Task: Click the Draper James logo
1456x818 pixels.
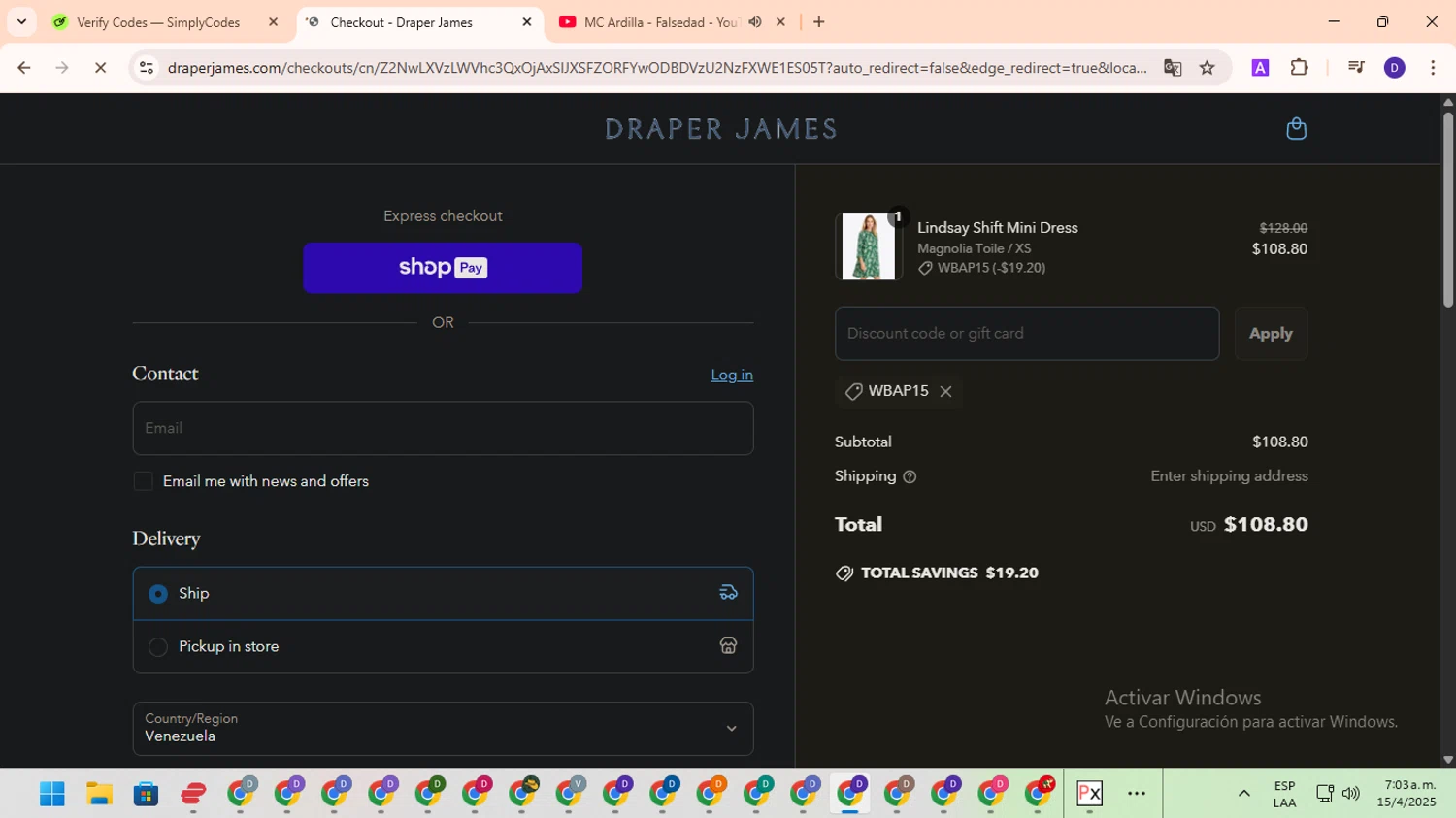Action: coord(720,129)
